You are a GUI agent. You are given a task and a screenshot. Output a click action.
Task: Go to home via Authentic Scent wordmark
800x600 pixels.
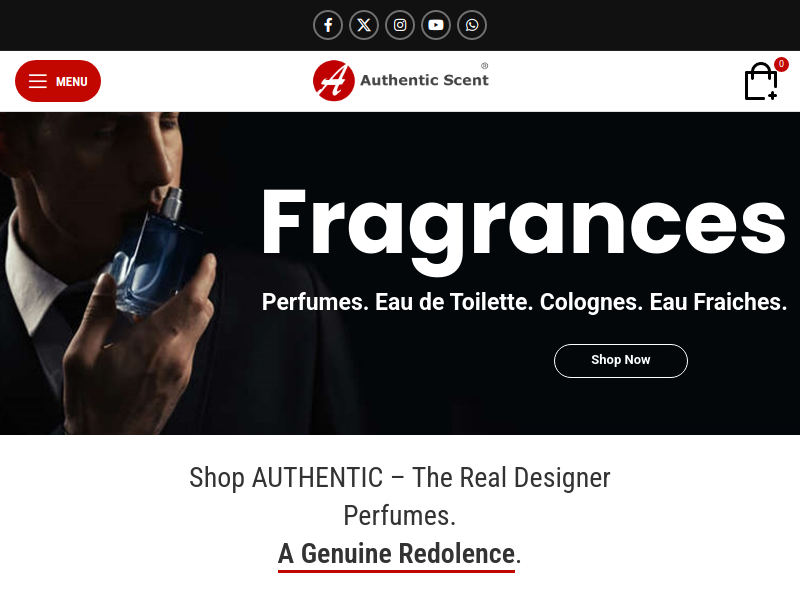[x=424, y=80]
